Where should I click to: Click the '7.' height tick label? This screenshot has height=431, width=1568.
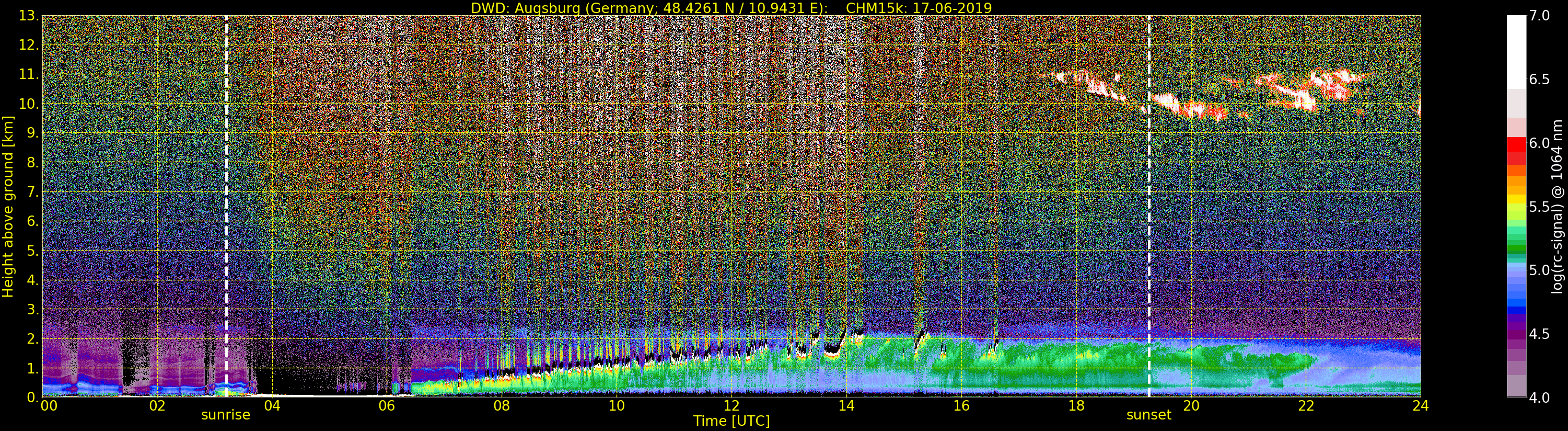click(x=33, y=192)
